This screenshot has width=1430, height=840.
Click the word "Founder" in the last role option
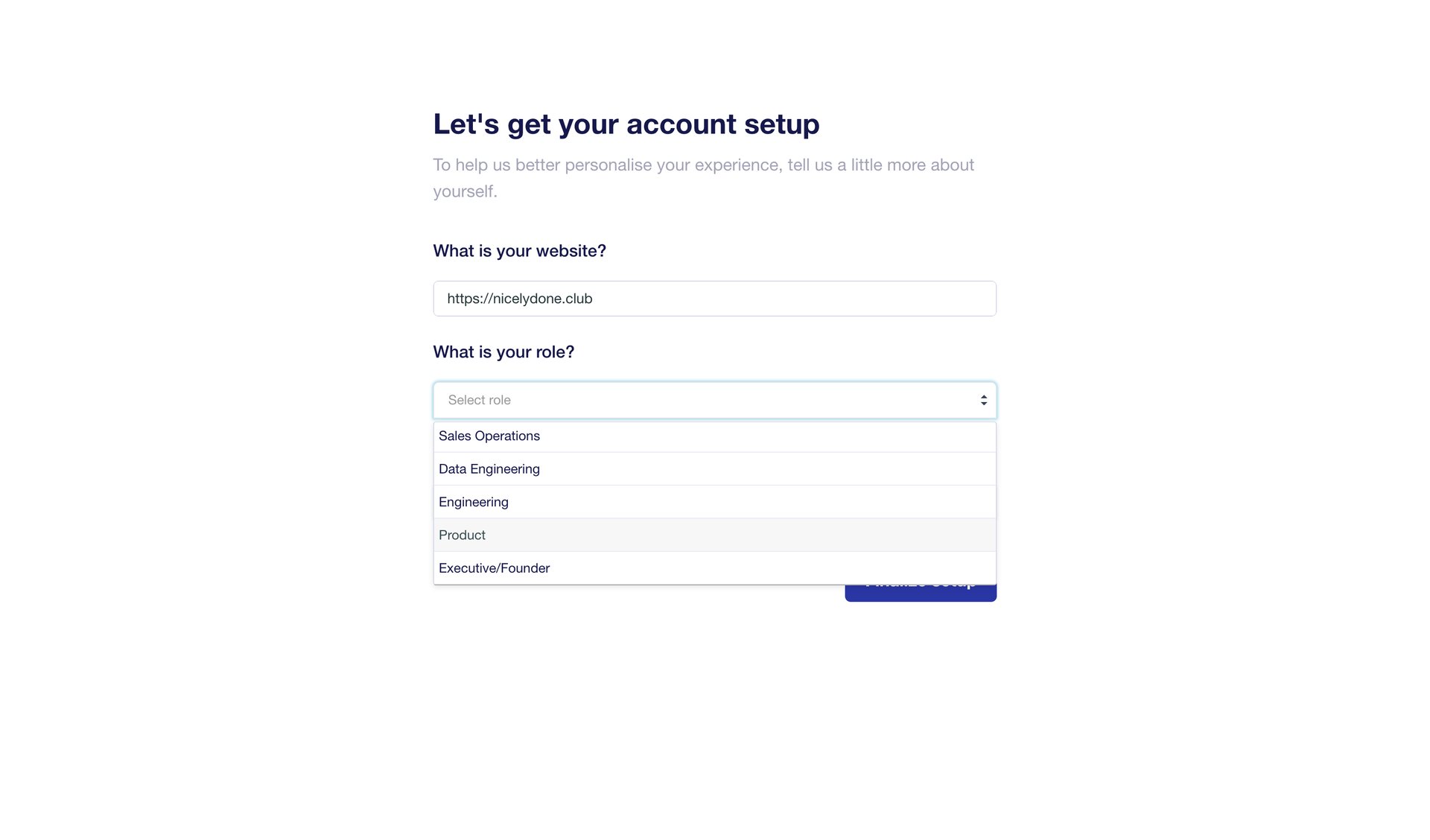click(x=525, y=568)
